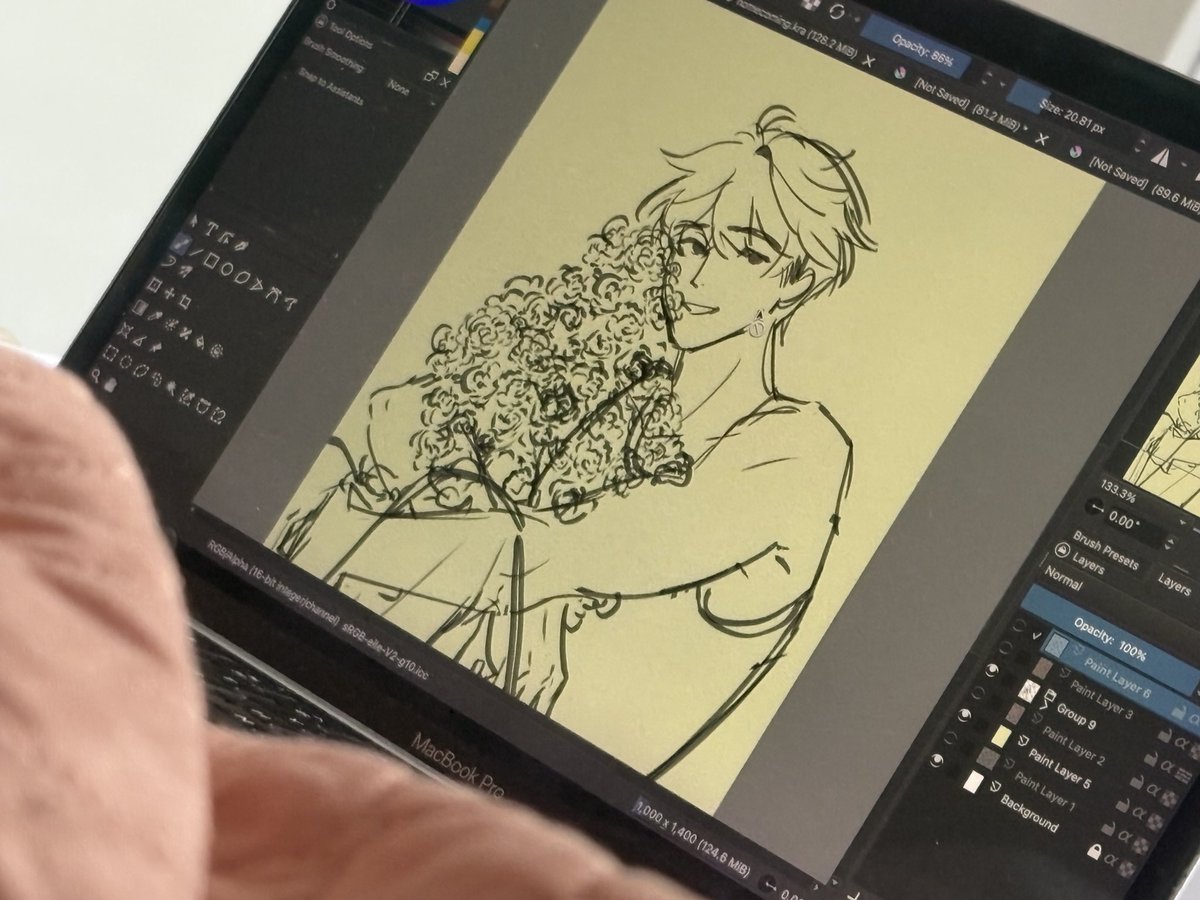Toggle alpha inheritance on Paint Layer 5

(x=1138, y=812)
